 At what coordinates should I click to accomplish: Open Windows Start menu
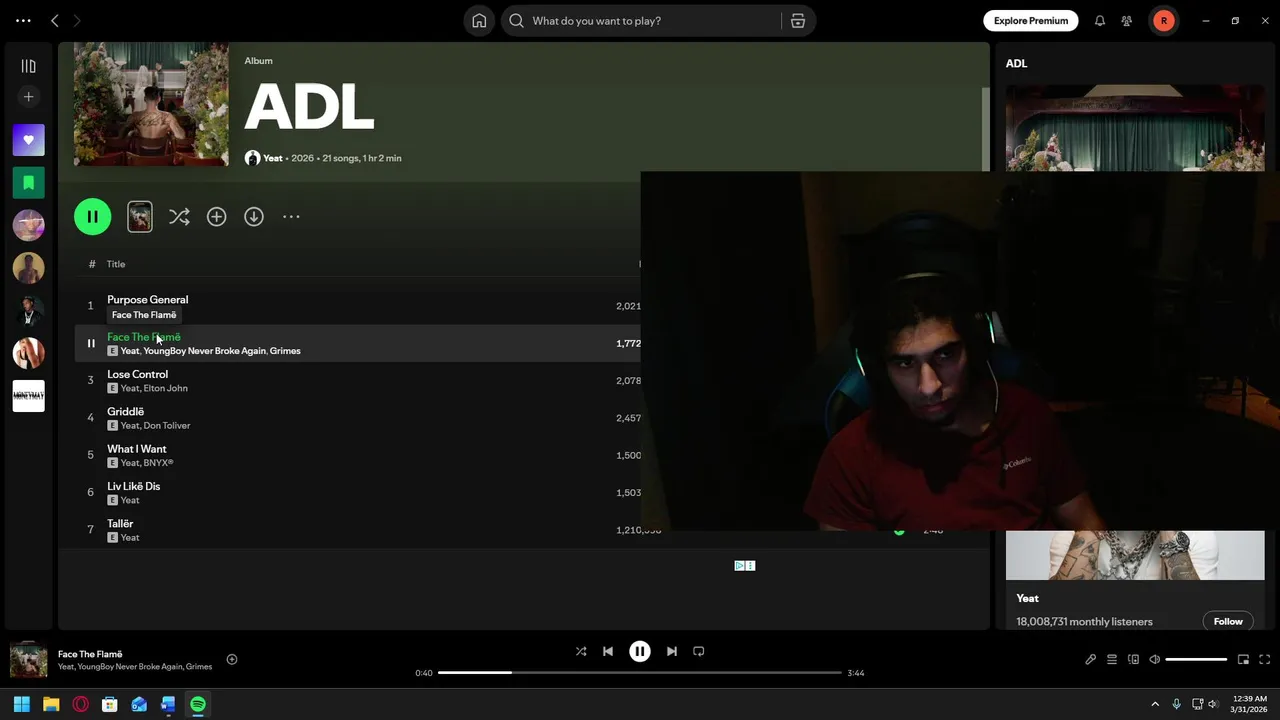22,704
